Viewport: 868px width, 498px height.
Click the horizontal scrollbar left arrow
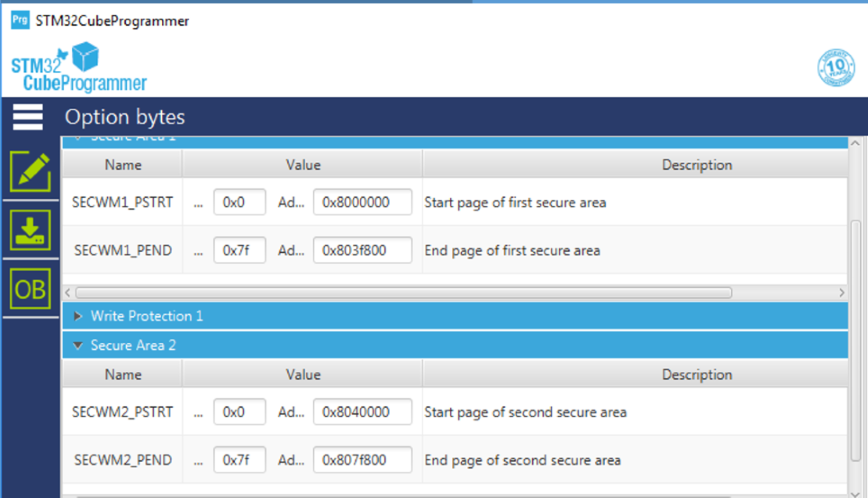pyautogui.click(x=68, y=292)
